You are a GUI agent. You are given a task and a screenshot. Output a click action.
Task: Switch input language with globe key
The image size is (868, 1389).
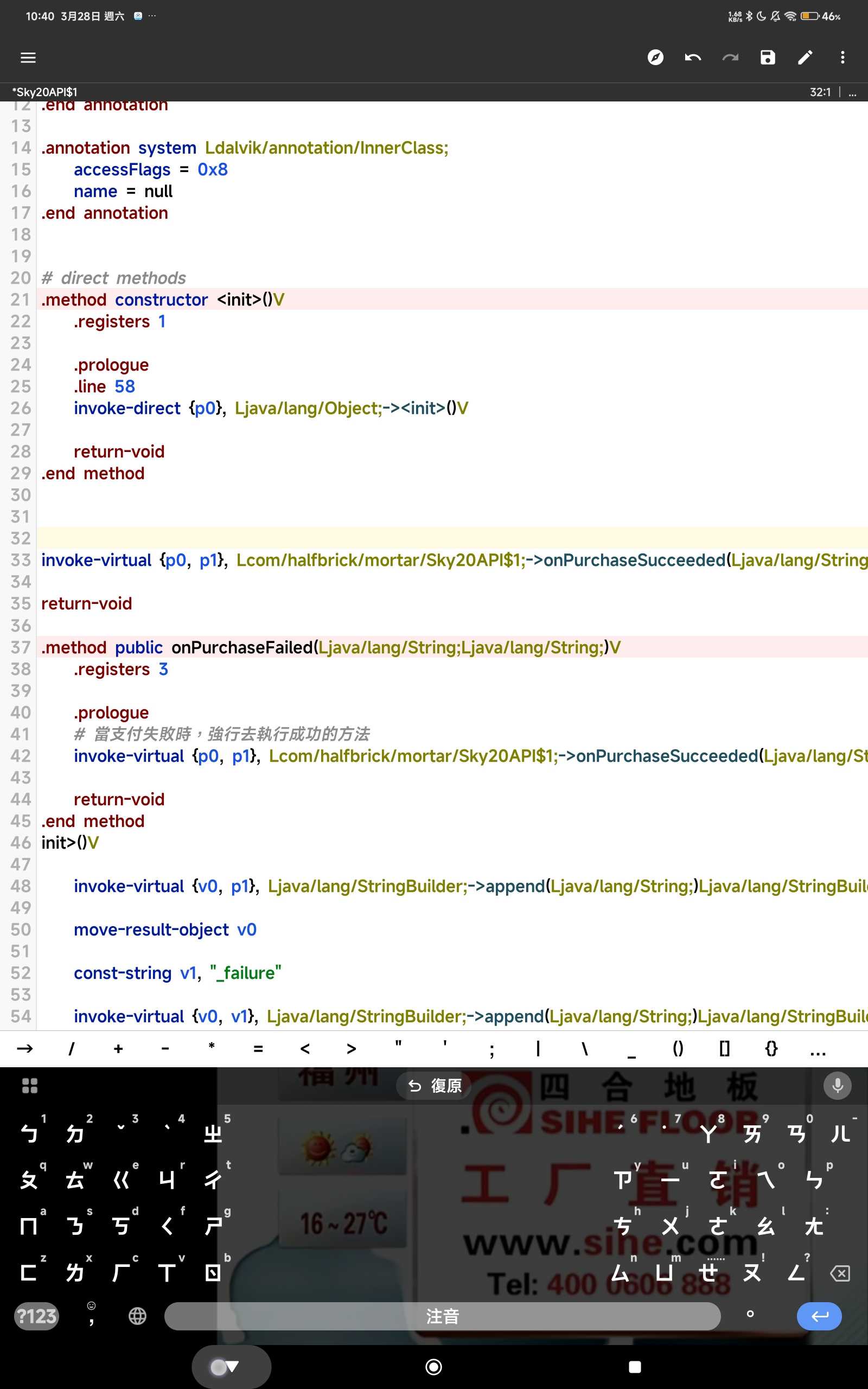tap(137, 1316)
